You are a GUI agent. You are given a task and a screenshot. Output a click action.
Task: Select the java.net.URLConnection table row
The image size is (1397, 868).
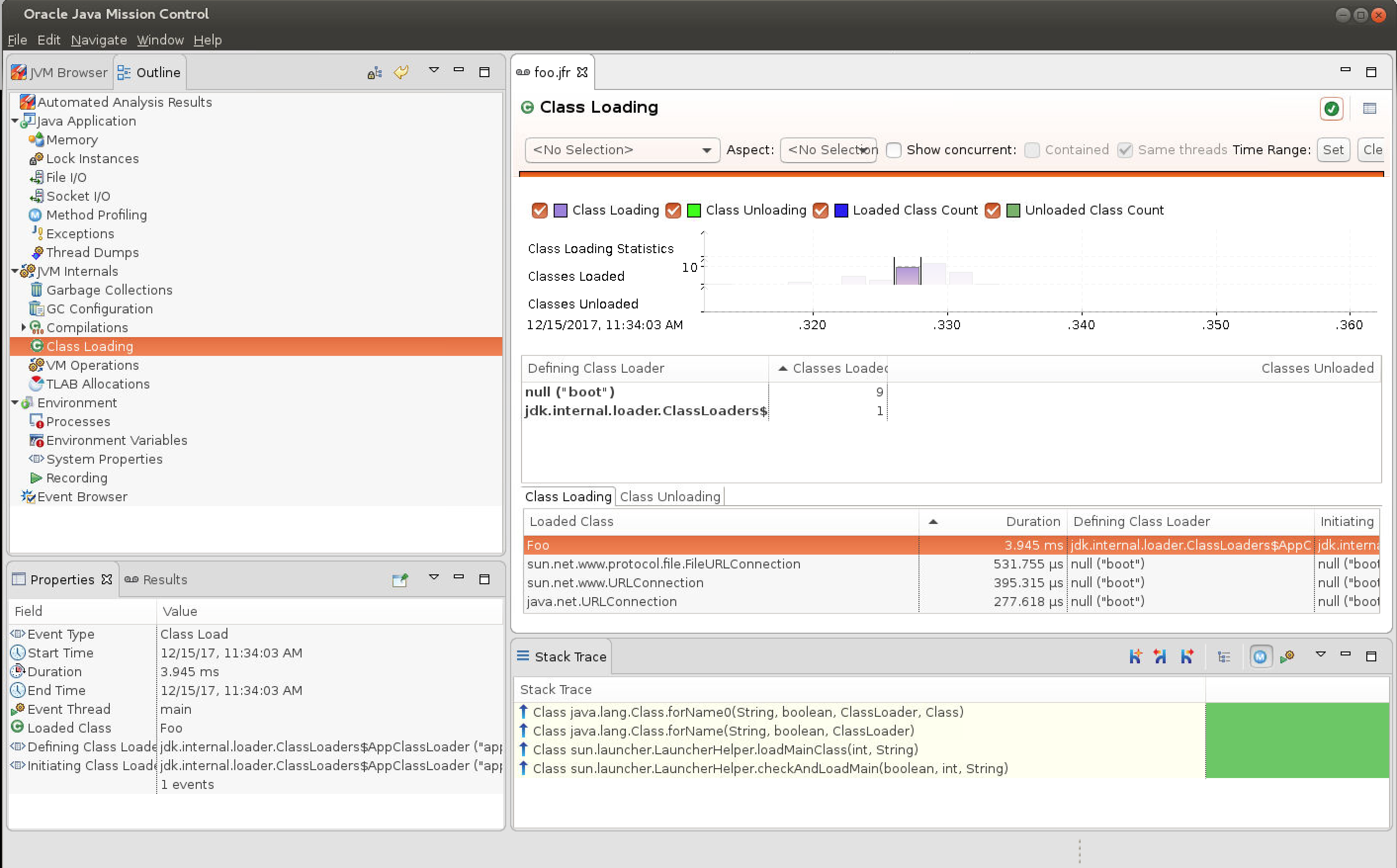click(x=602, y=602)
